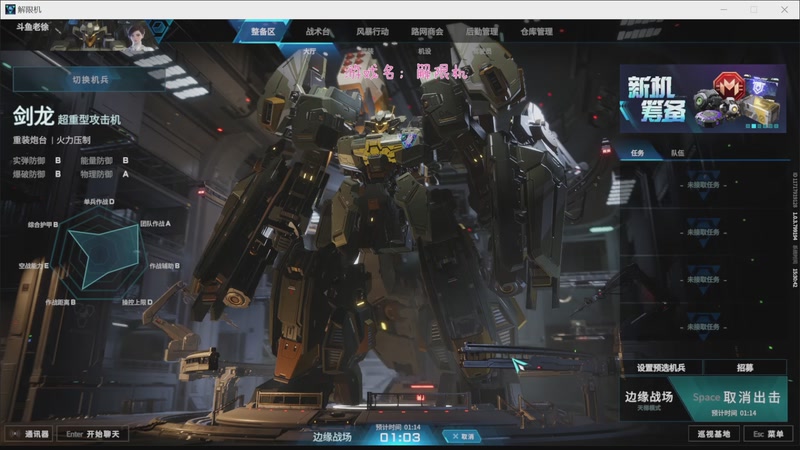Click the matchmaking timer 01:03
Image resolution: width=800 pixels, height=450 pixels.
400,438
